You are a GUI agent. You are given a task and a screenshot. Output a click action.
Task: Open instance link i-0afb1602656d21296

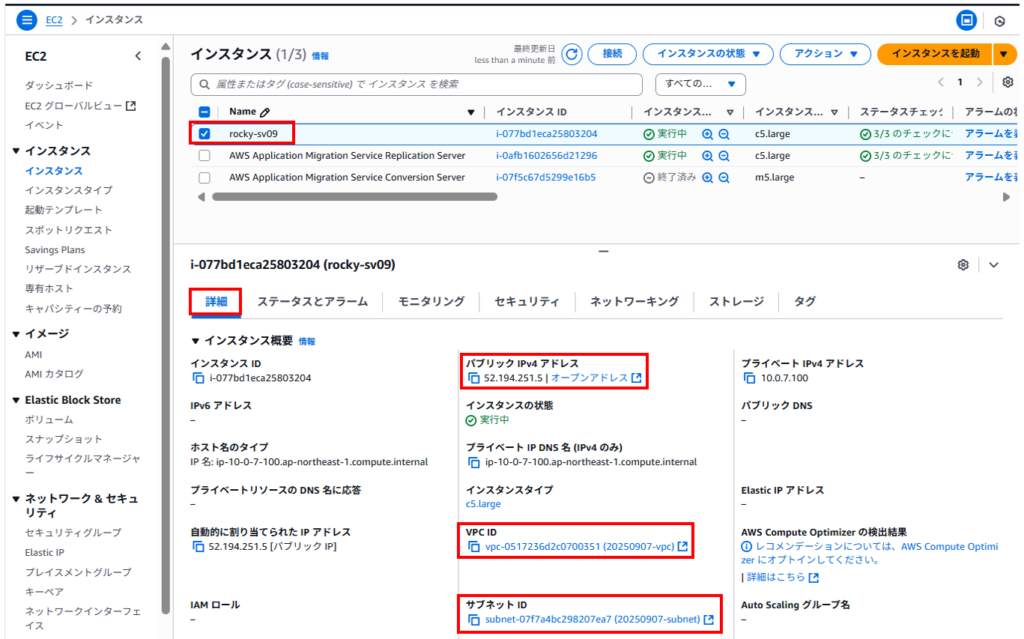pos(546,156)
